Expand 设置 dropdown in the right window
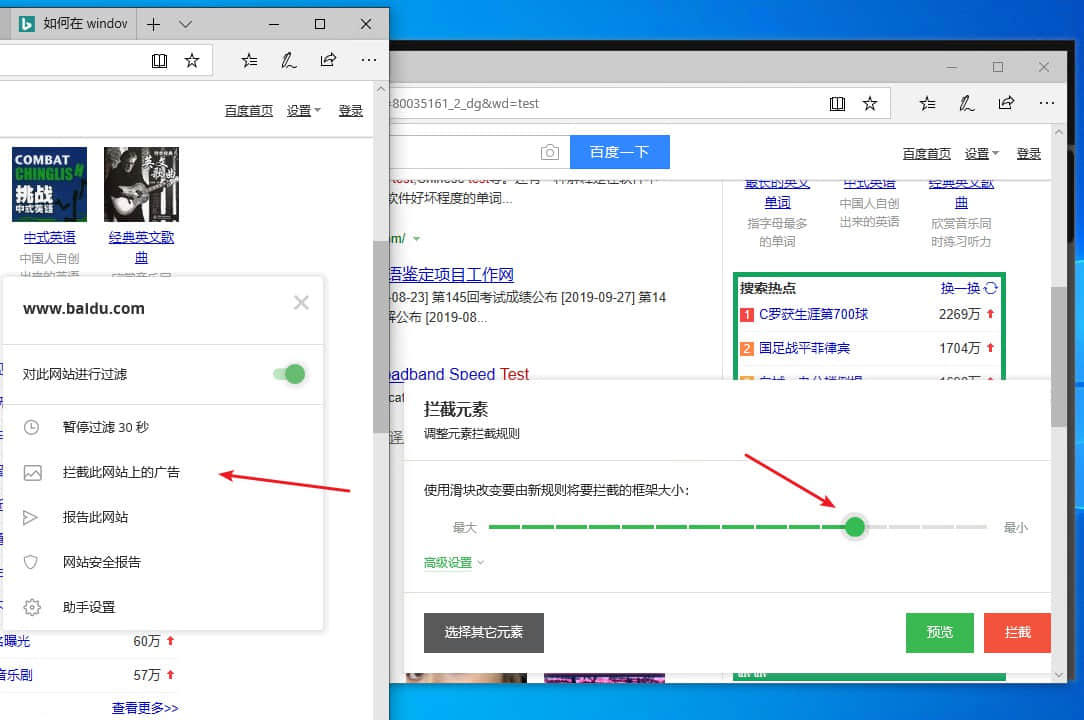This screenshot has width=1084, height=720. (981, 153)
